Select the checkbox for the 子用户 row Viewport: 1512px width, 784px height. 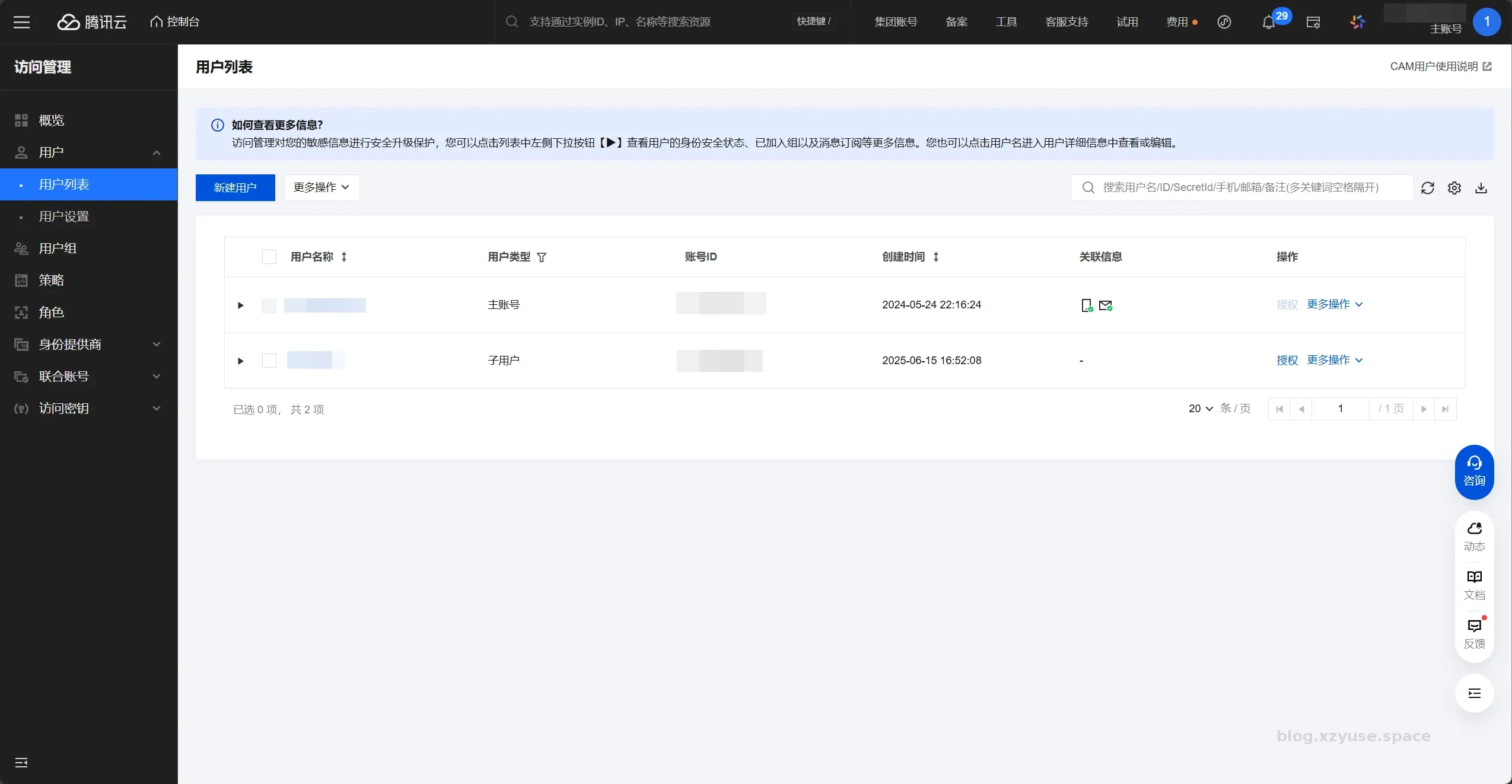[x=269, y=361]
